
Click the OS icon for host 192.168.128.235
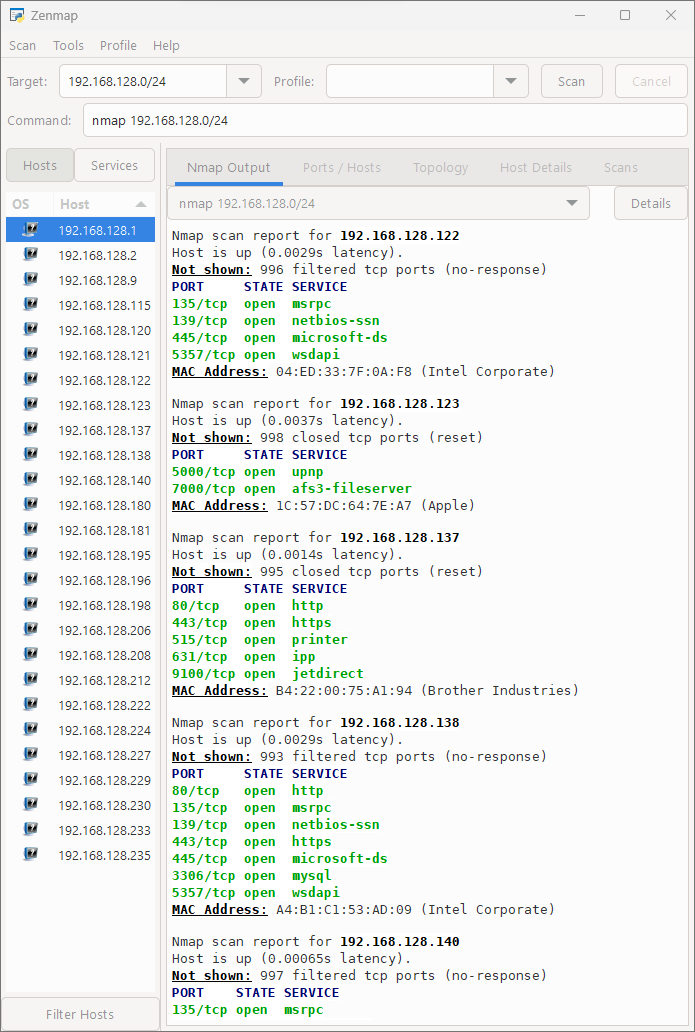[x=30, y=855]
